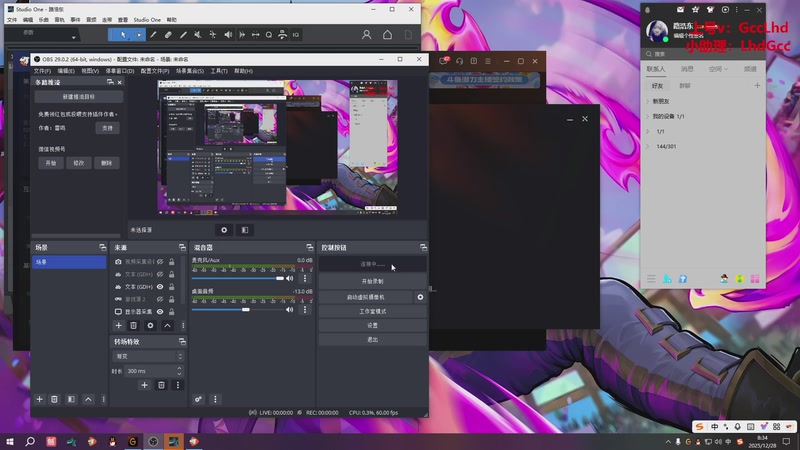Hide the visible 文本 (GDI+) source
Image resolution: width=800 pixels, height=450 pixels.
click(x=160, y=287)
